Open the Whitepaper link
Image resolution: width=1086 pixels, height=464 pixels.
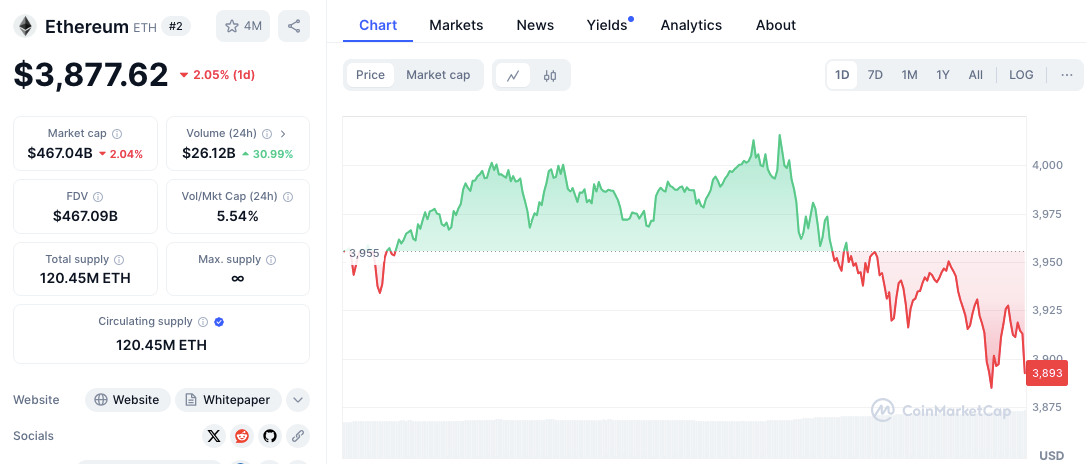coord(228,400)
